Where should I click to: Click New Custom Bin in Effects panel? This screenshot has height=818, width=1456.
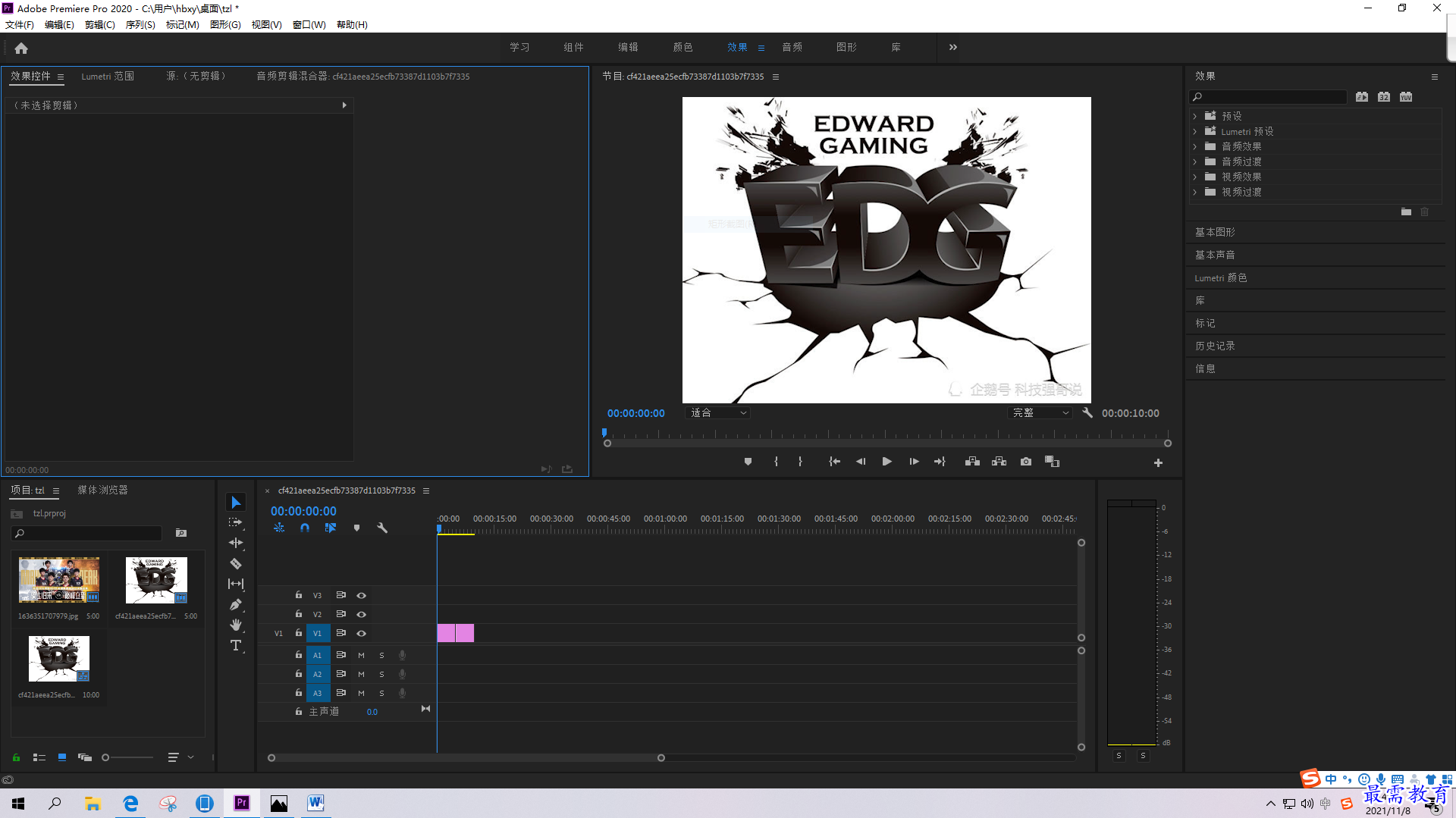[x=1406, y=212]
